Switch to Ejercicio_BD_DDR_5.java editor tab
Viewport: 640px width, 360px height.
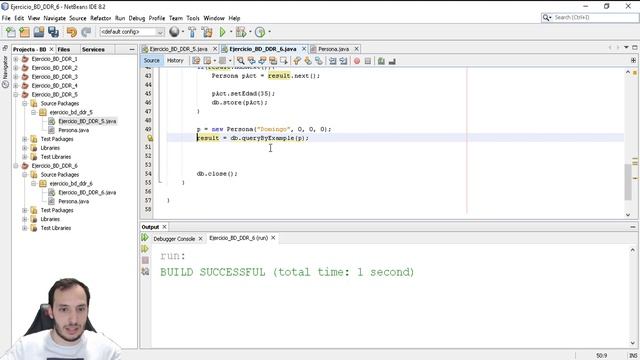[178, 49]
